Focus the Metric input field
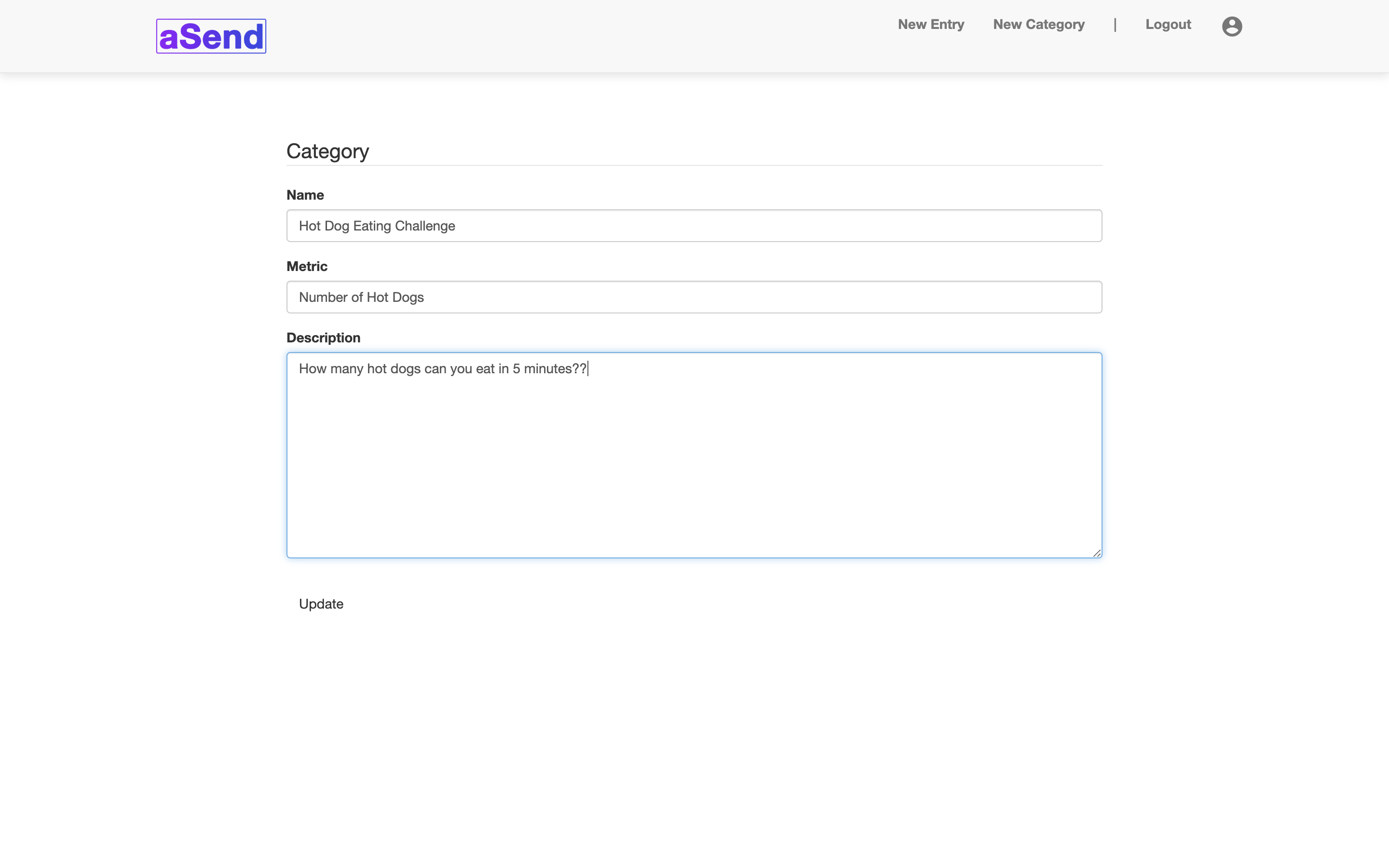1389x868 pixels. point(694,297)
